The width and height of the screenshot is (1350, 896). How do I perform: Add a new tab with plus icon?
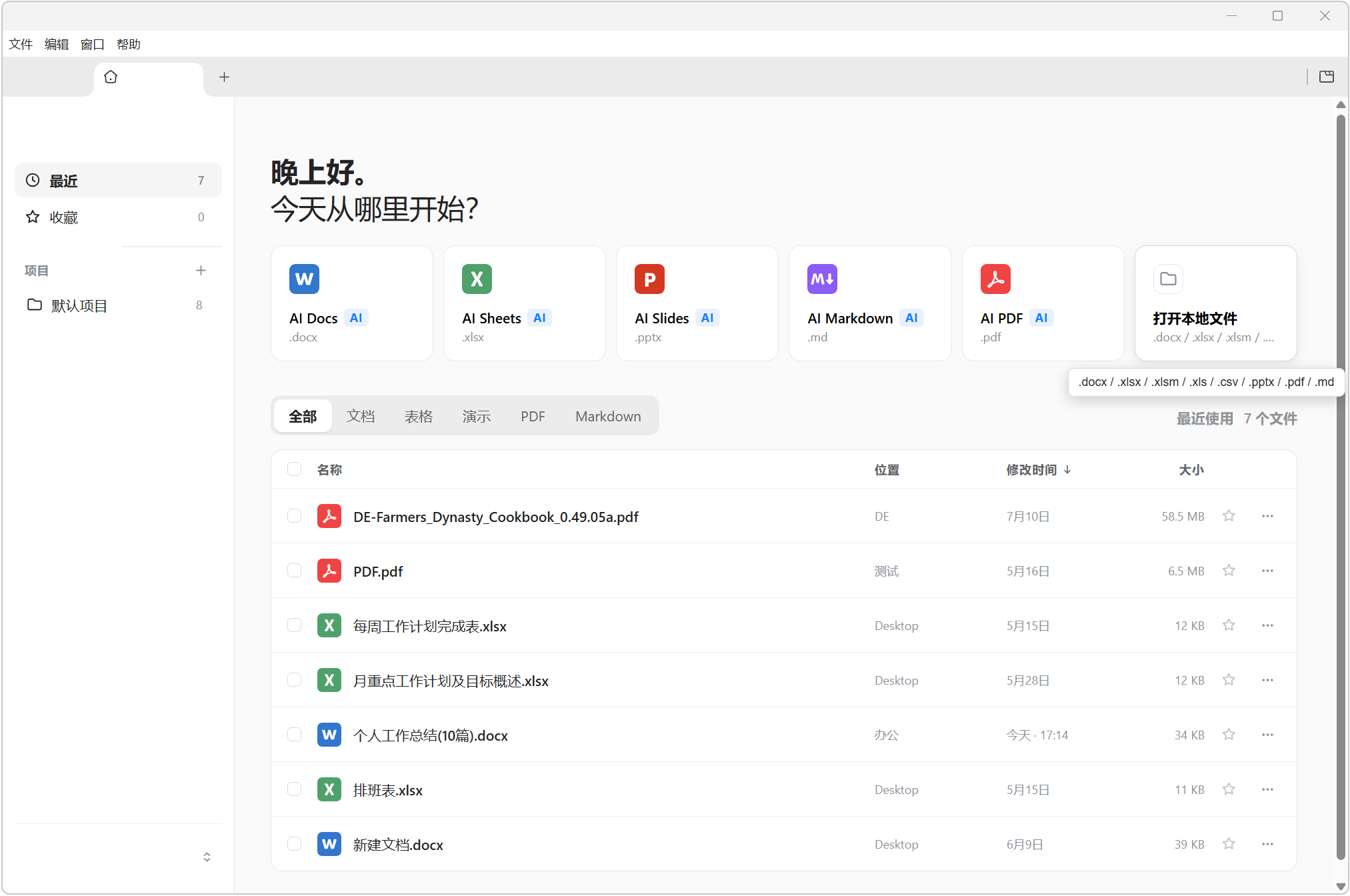224,77
